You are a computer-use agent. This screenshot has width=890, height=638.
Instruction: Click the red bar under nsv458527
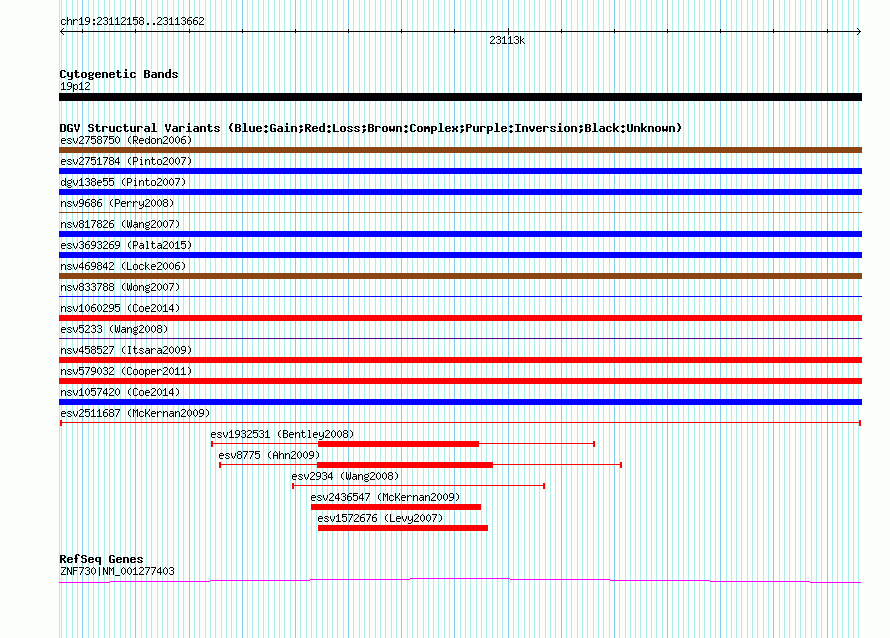tap(460, 360)
